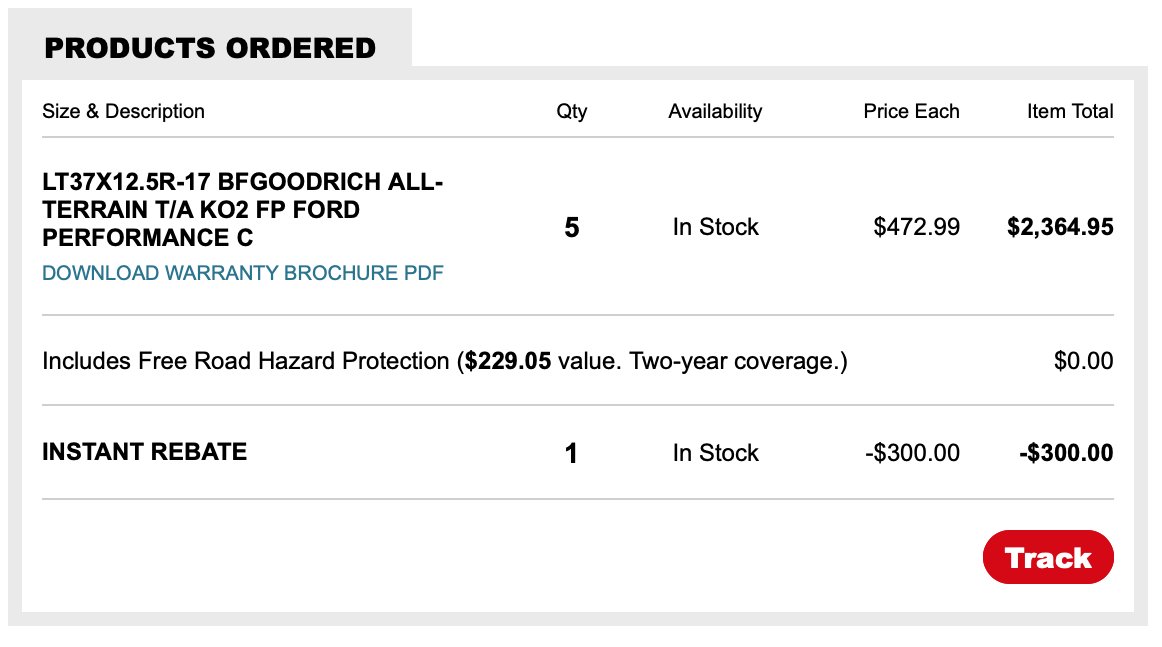Click the Item Total column header
The height and width of the screenshot is (647, 1162).
[x=1070, y=111]
